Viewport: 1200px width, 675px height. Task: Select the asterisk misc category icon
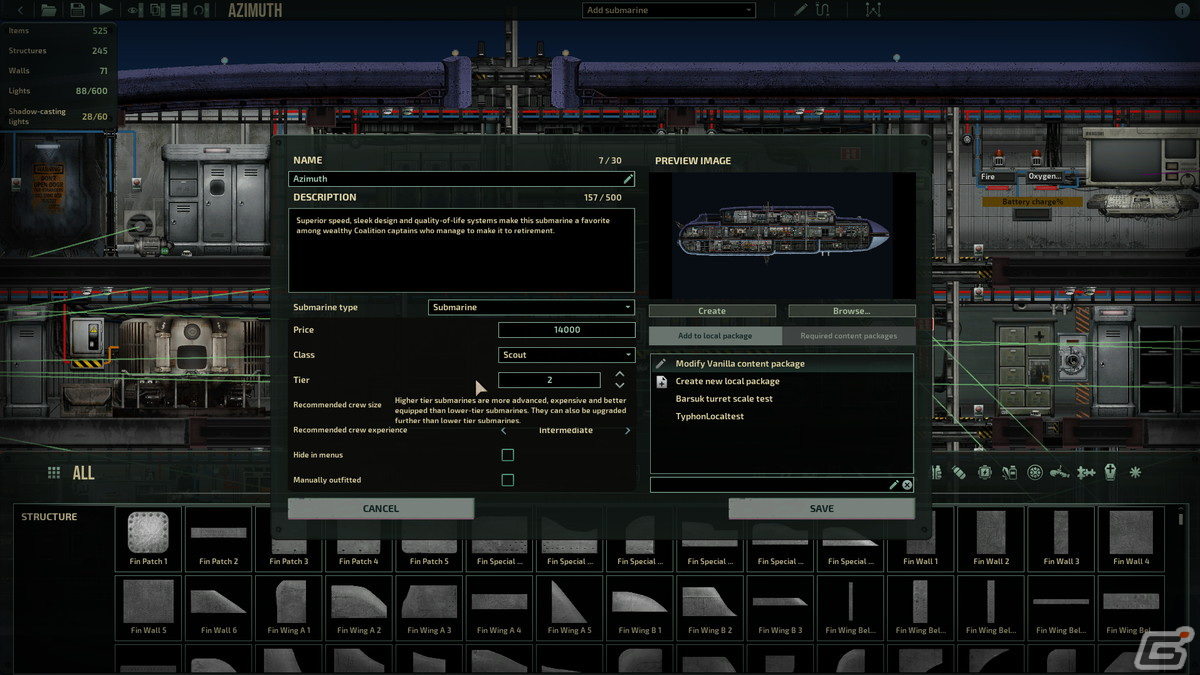click(1135, 472)
